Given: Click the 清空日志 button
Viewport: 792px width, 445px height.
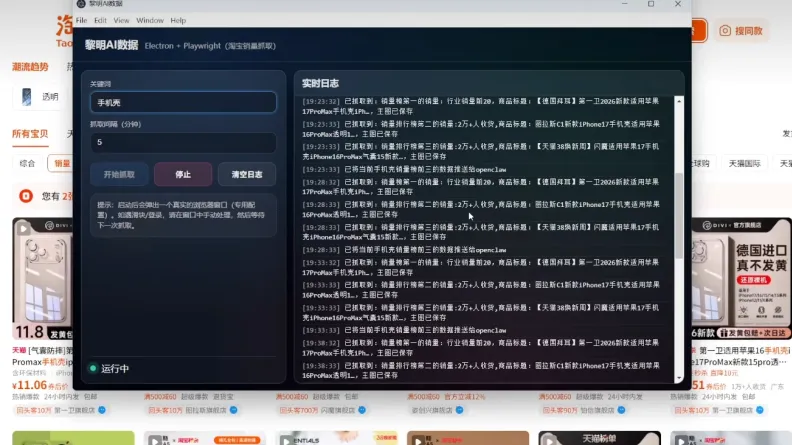Looking at the screenshot, I should tap(247, 174).
